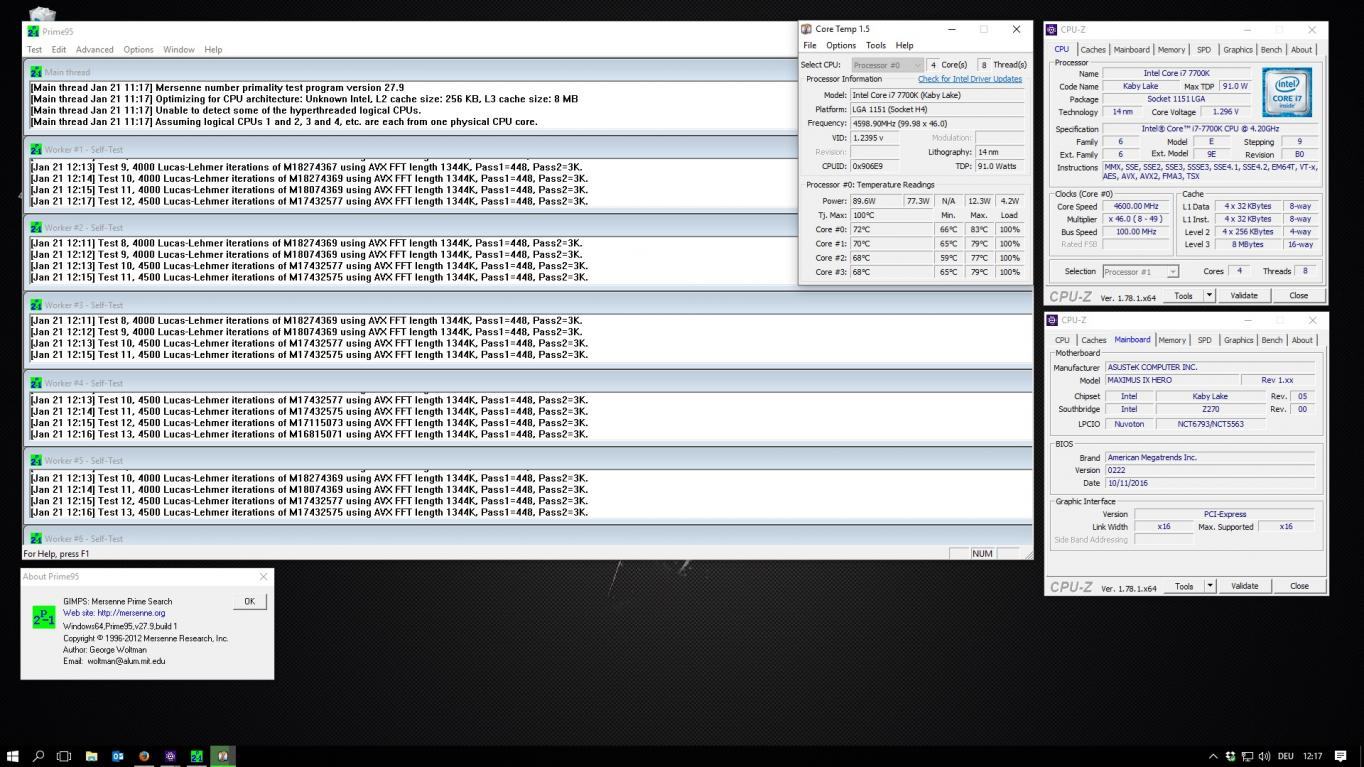Click the Main thread window icon in Prime95
This screenshot has height=767, width=1364.
click(x=36, y=72)
